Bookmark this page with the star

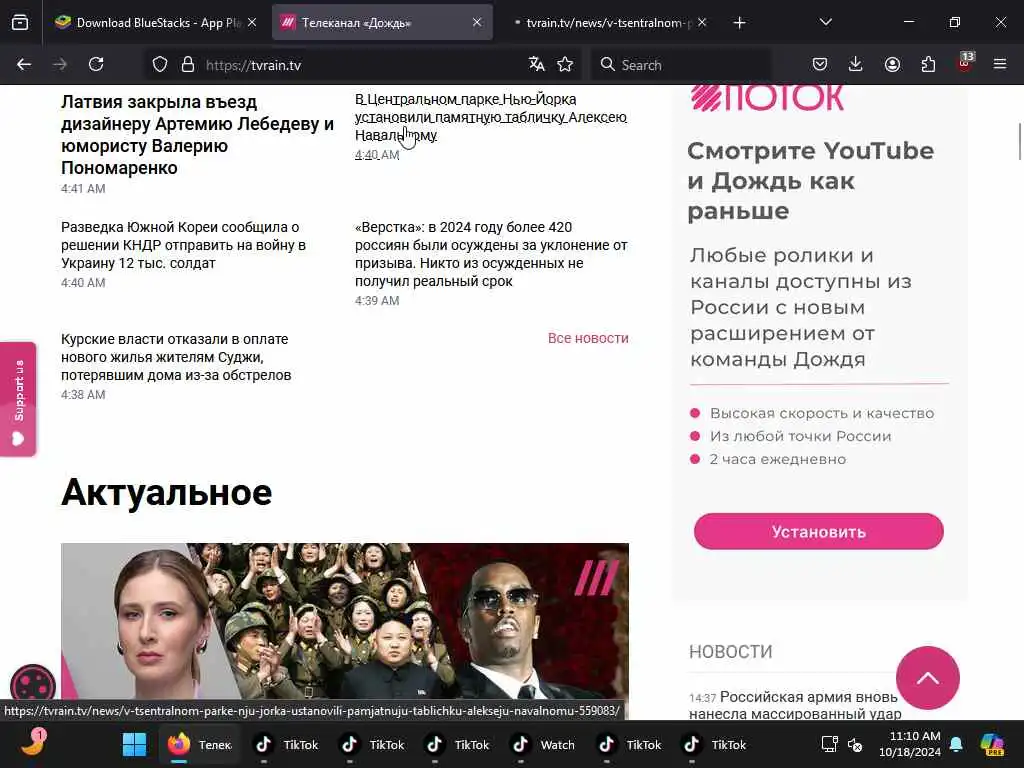565,64
